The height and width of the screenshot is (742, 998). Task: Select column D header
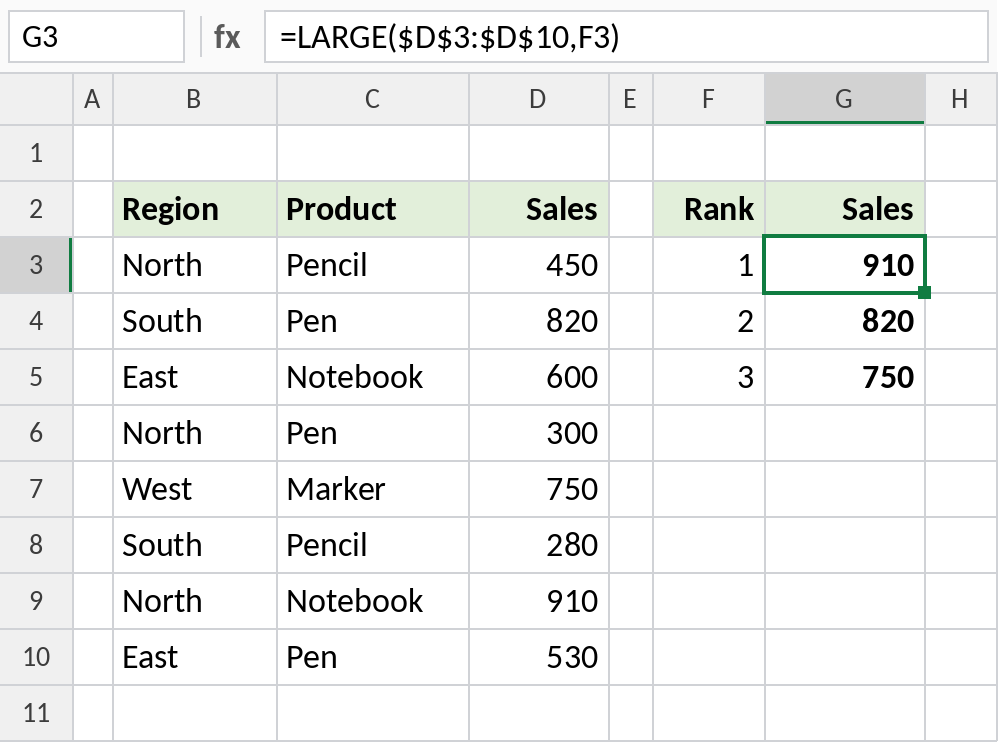[539, 99]
